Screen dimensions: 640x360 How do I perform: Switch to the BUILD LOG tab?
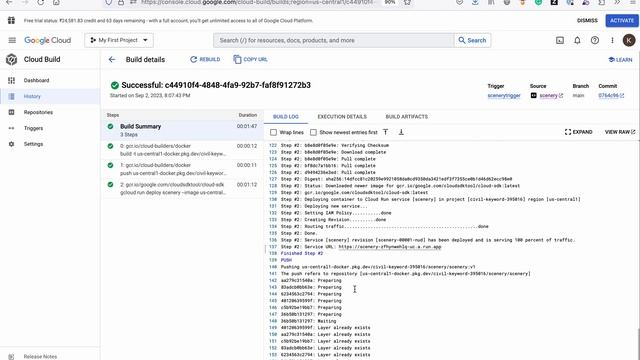click(x=286, y=117)
